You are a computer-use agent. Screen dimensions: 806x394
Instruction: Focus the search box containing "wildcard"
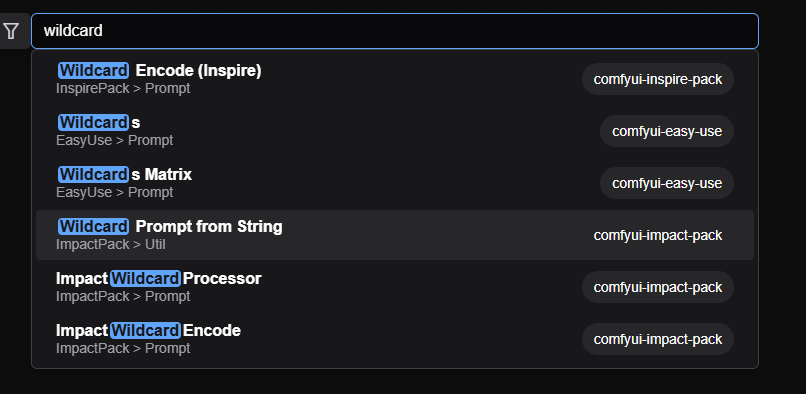click(395, 31)
